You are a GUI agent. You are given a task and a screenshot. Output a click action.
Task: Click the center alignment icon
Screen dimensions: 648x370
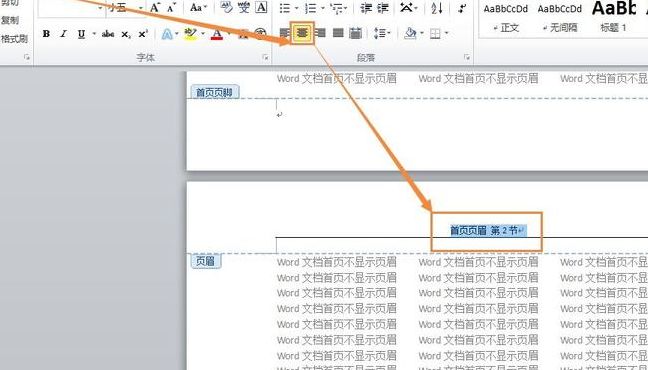[303, 33]
